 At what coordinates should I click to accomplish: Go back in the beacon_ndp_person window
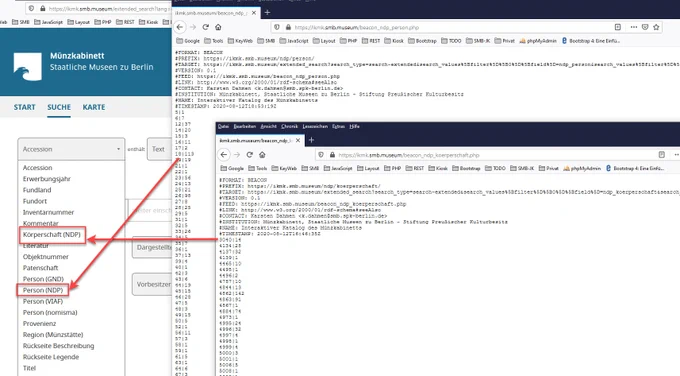click(180, 27)
